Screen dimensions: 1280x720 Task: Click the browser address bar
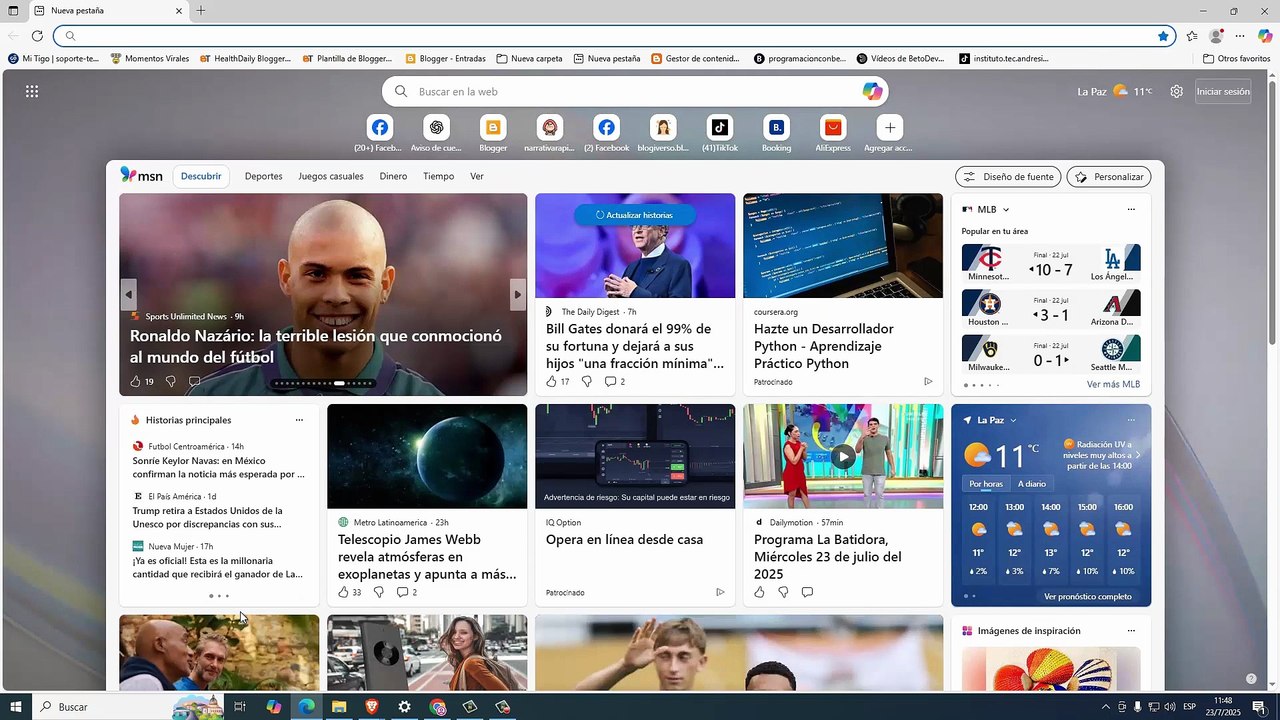(x=614, y=36)
